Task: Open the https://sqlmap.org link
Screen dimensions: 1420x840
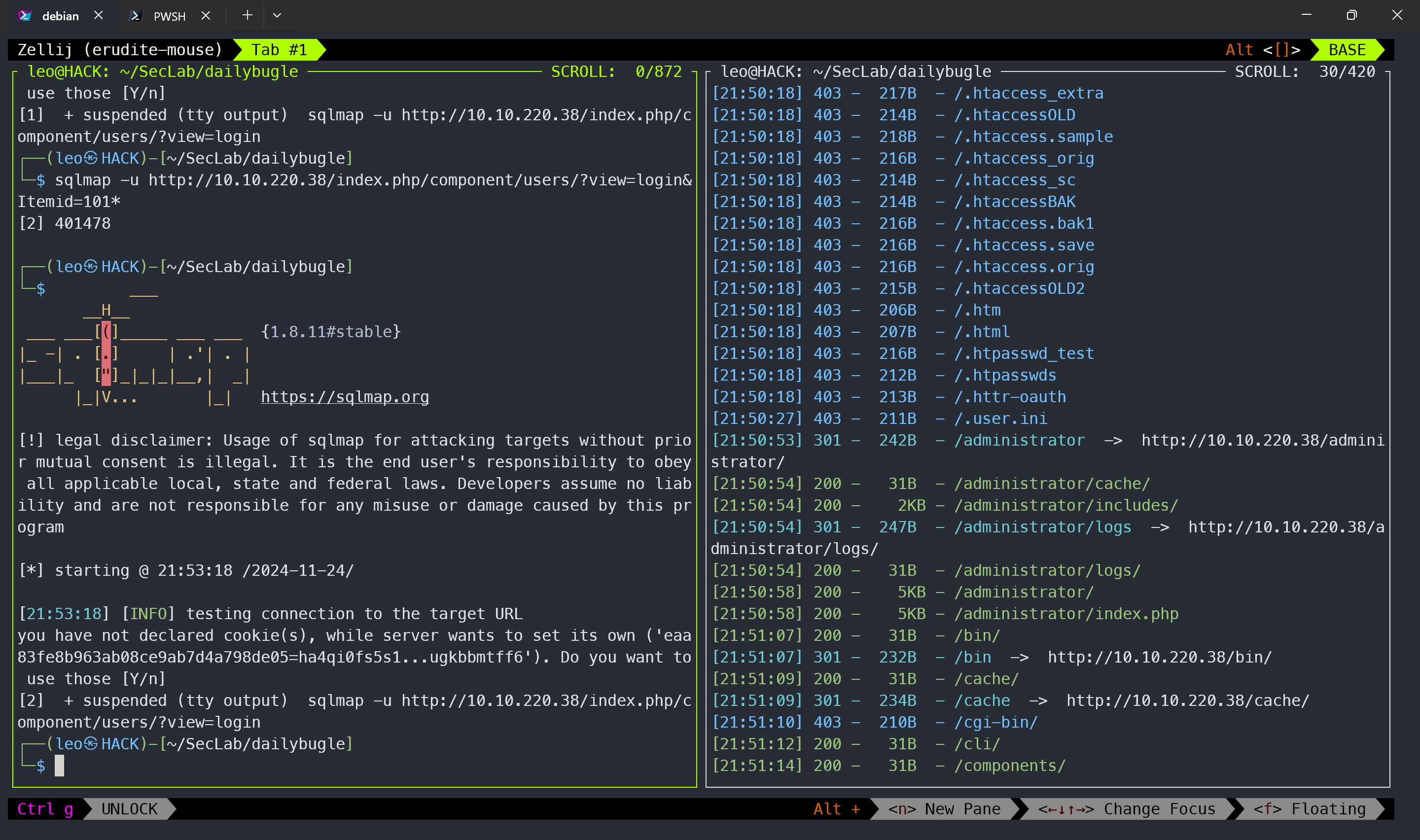Action: (x=345, y=397)
